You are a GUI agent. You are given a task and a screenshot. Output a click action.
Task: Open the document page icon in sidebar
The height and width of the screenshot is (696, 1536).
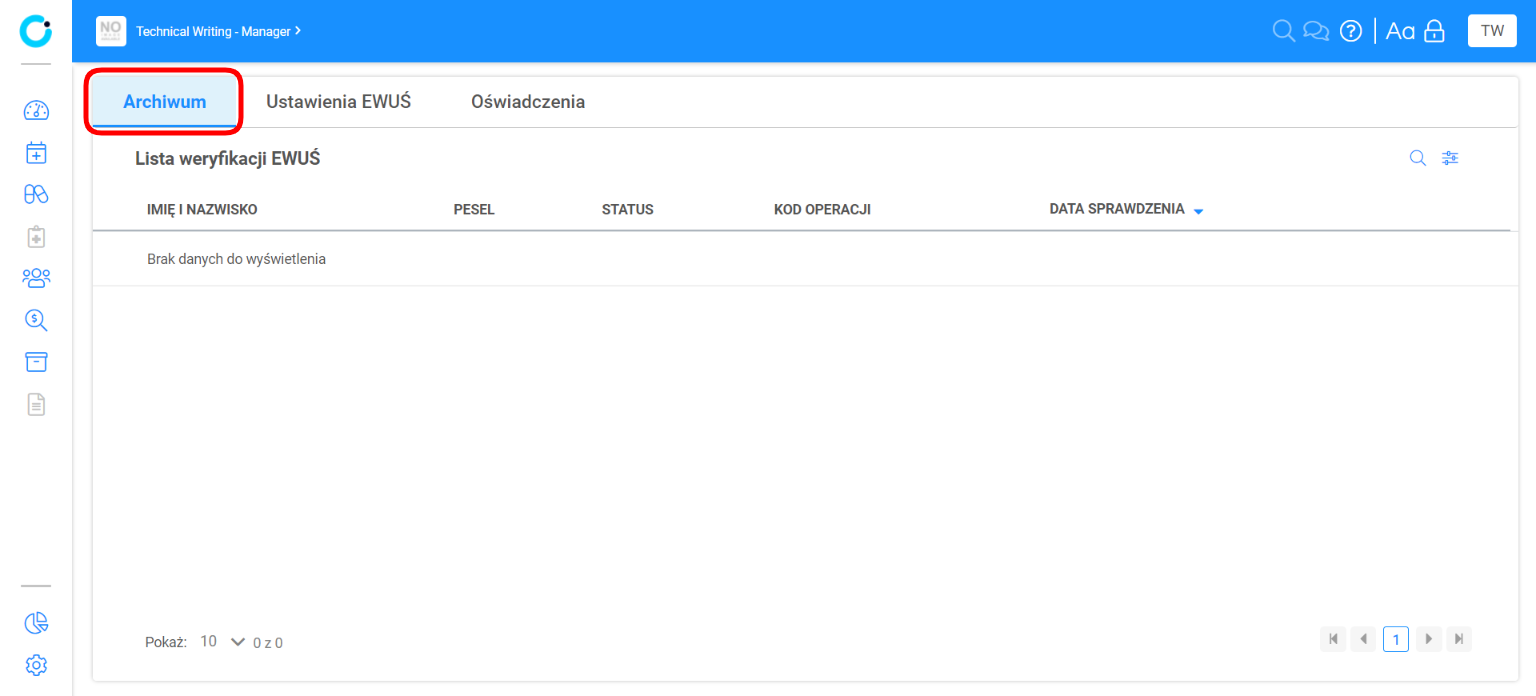point(36,404)
